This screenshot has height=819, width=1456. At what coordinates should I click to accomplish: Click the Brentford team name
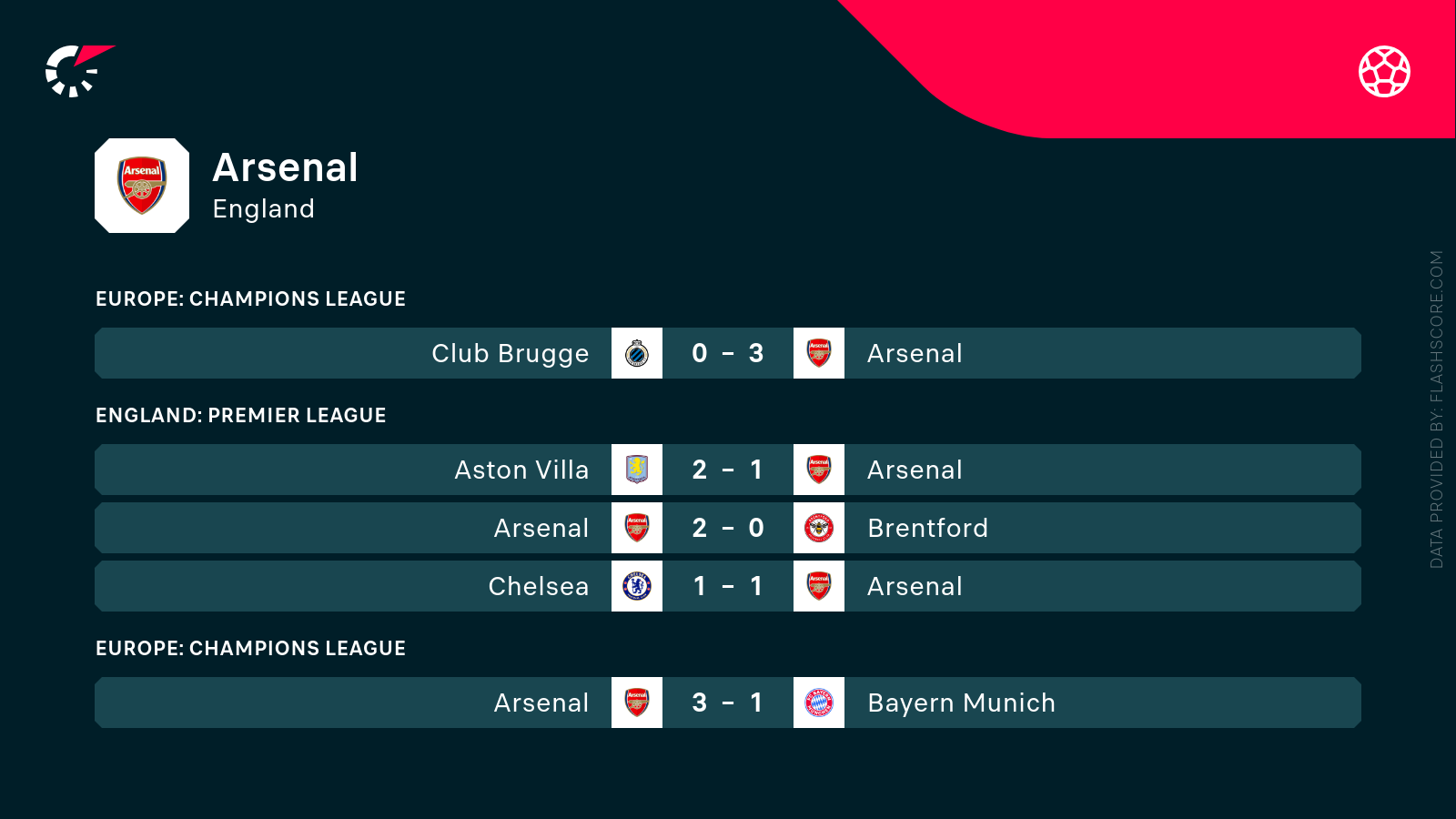pos(927,528)
